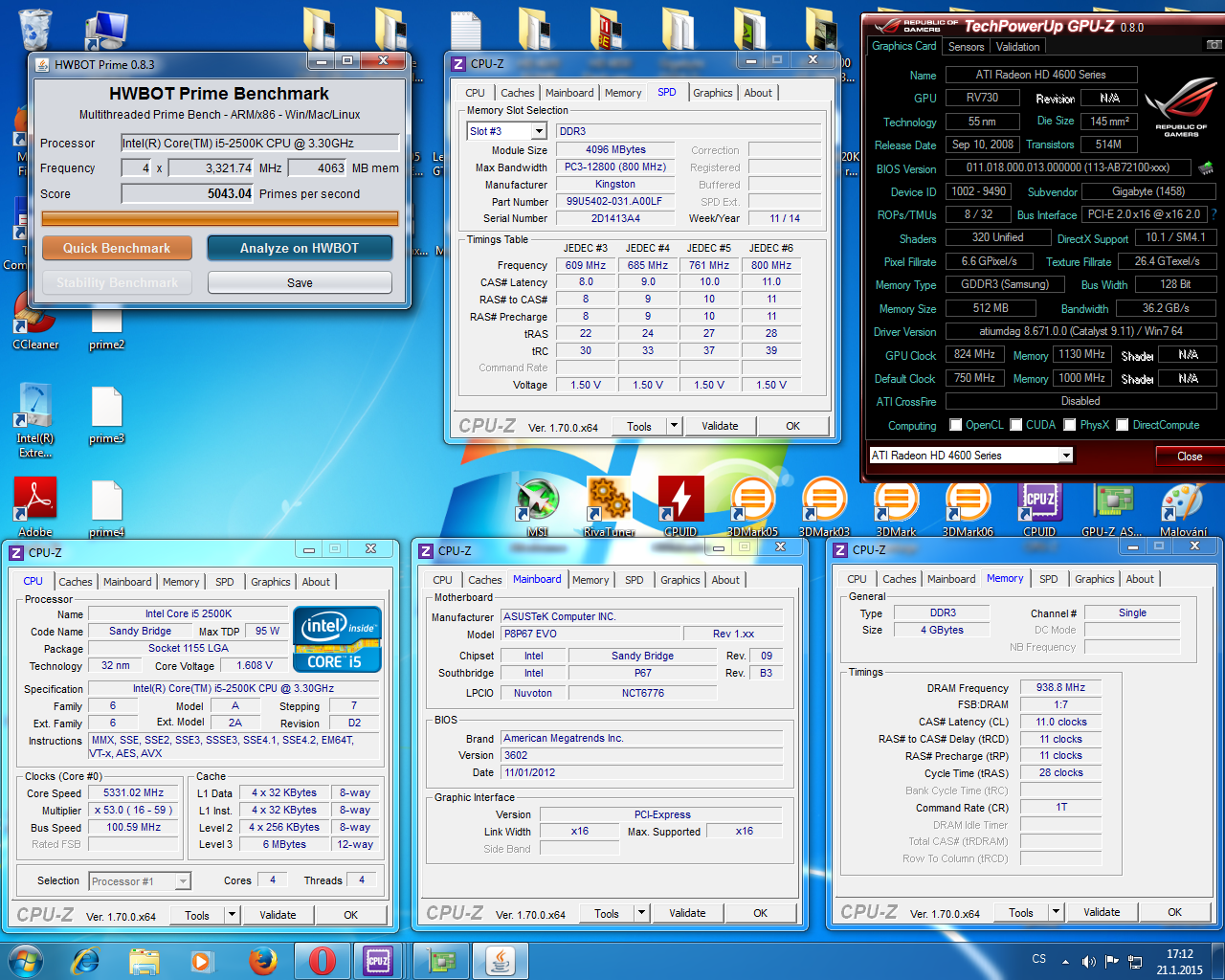Open the CCleaner desktop shortcut
Viewport: 1225px width, 980px height.
(35, 319)
